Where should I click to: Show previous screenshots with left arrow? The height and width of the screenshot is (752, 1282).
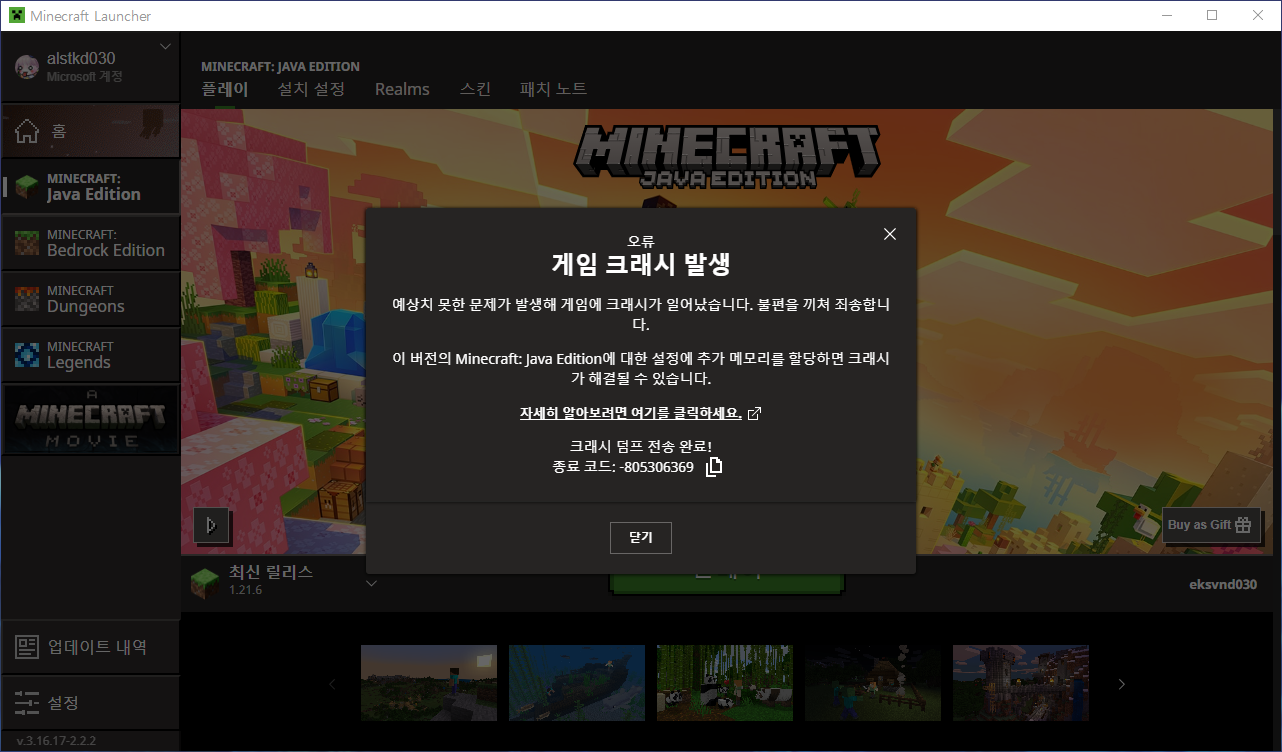pos(333,684)
